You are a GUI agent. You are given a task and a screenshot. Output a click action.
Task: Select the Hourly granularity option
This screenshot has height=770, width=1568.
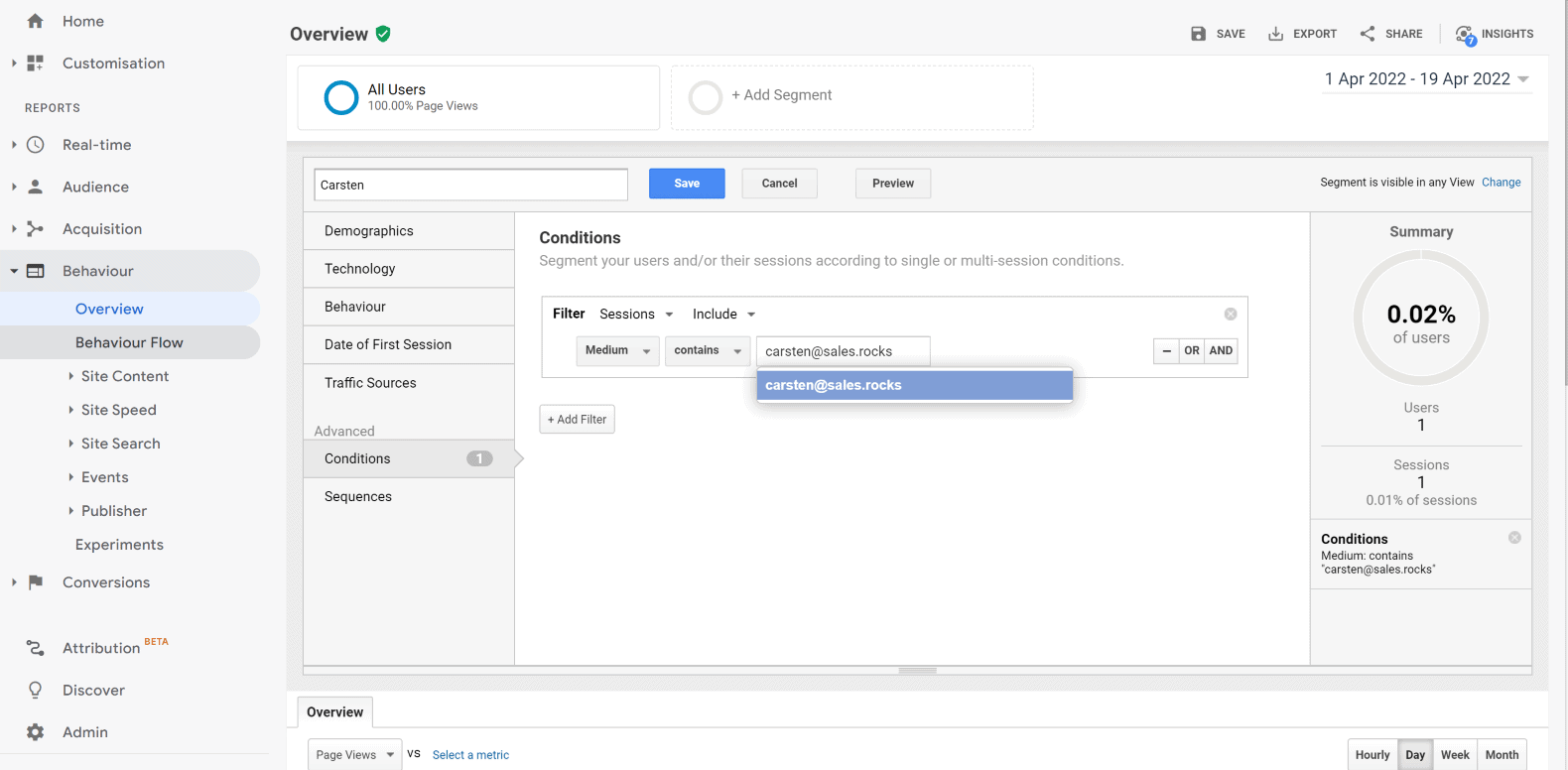point(1372,754)
